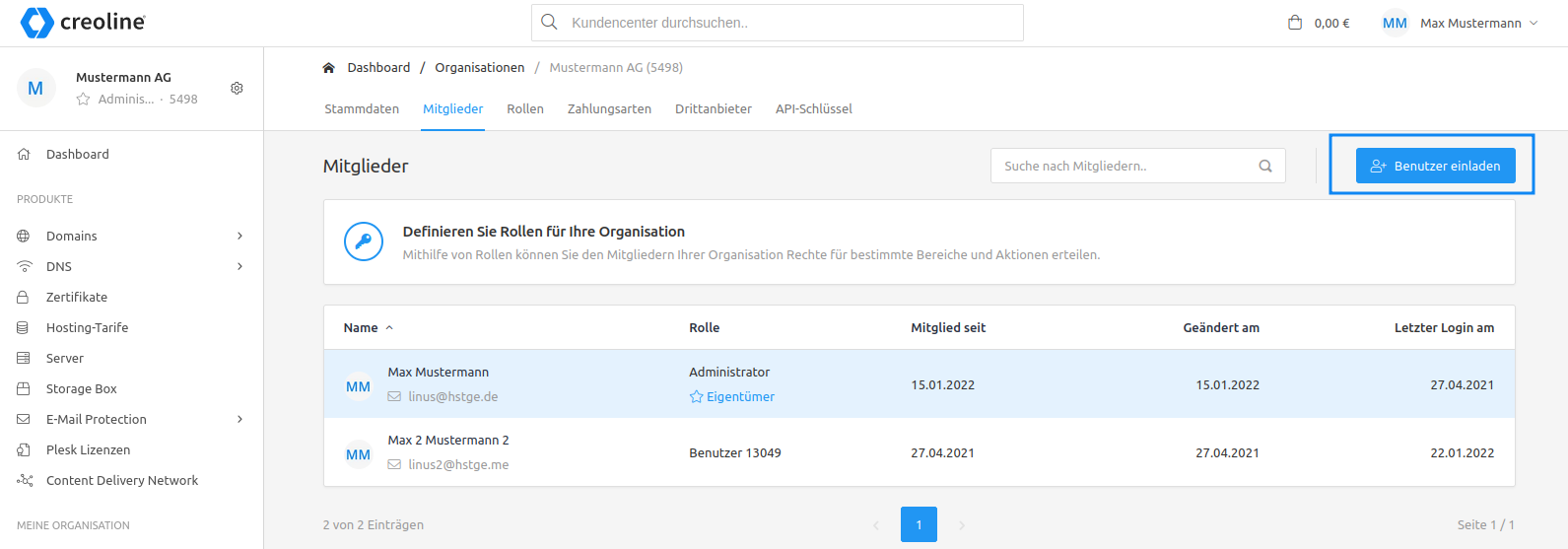Viewport: 1568px width, 549px height.
Task: Expand the E-Mail Protection submenu
Action: 239,419
